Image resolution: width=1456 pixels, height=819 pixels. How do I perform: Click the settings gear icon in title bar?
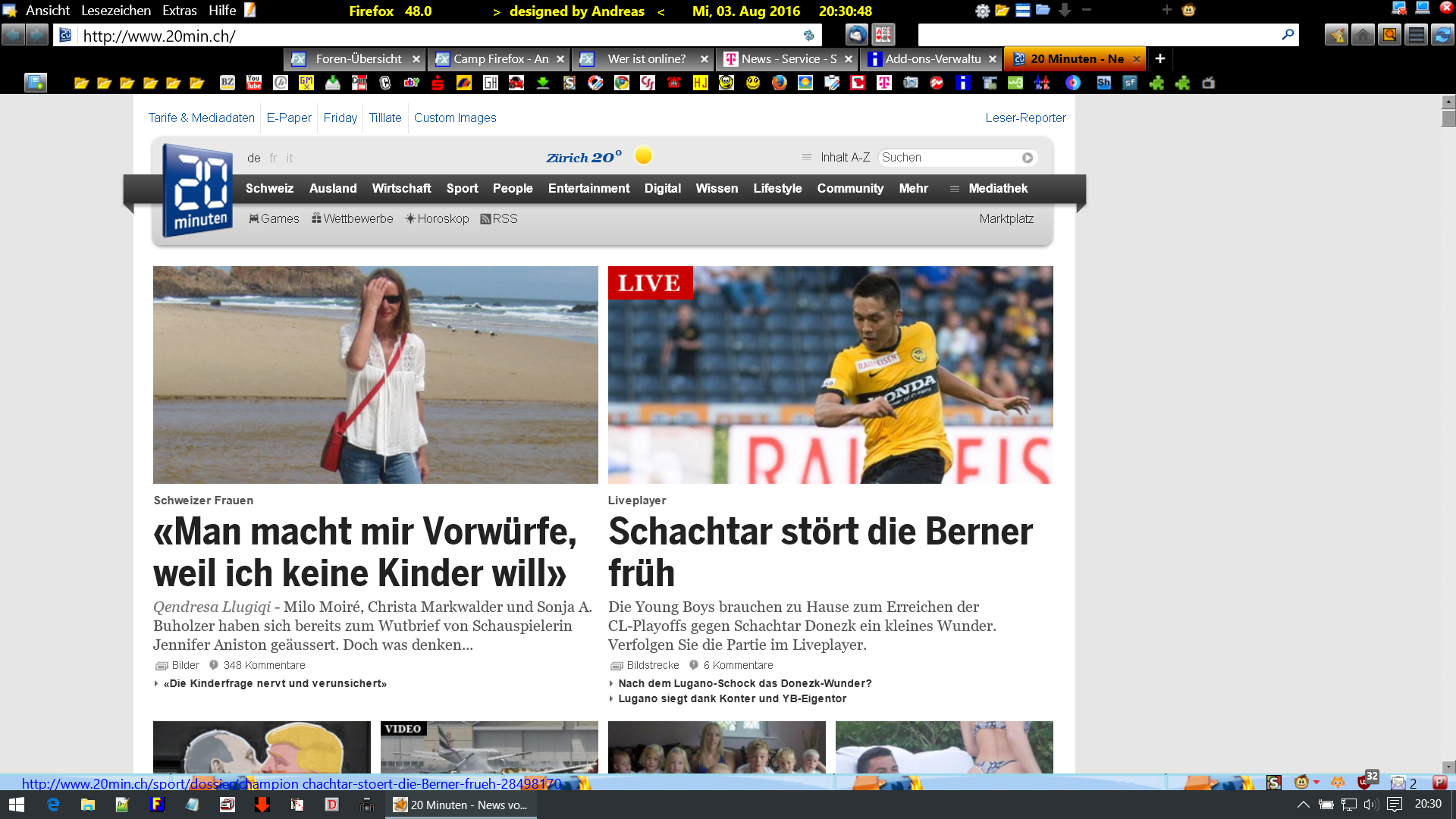pyautogui.click(x=982, y=11)
